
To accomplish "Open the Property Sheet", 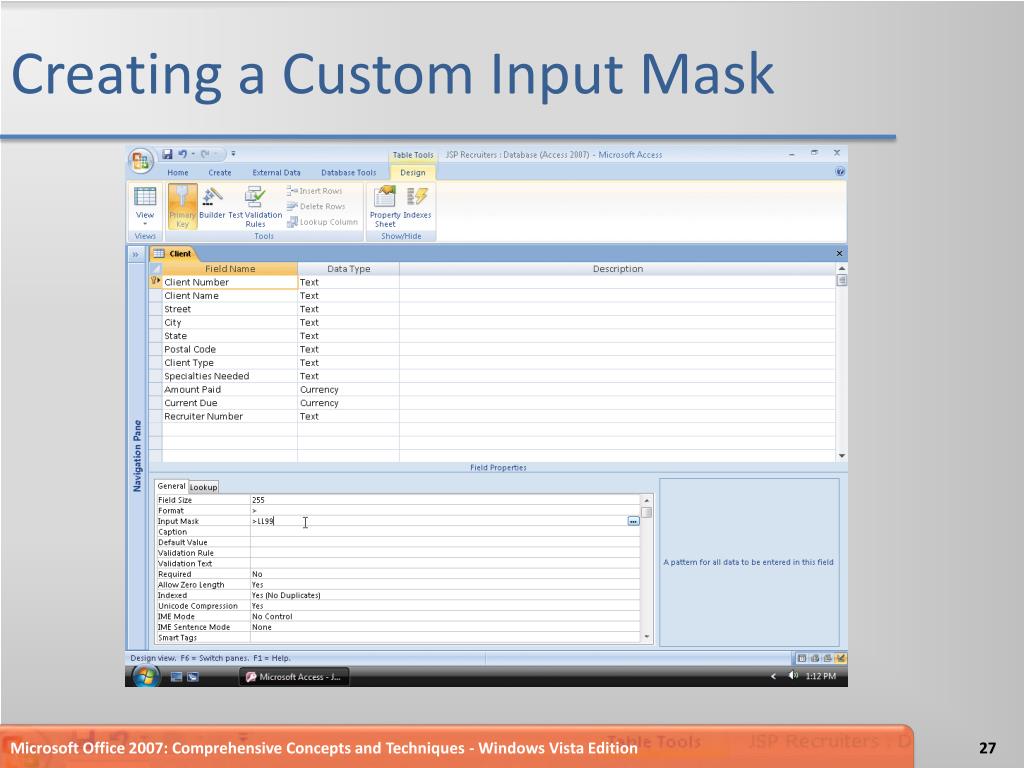I will (x=385, y=206).
